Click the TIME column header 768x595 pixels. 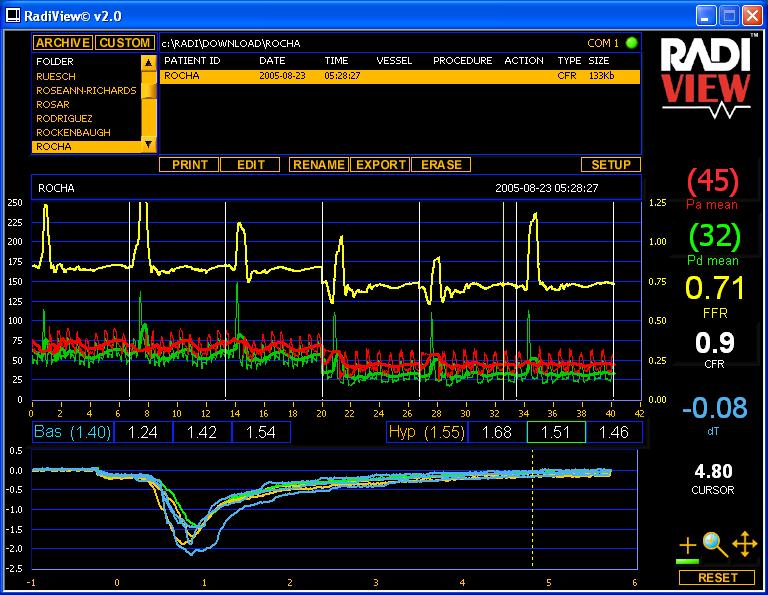pyautogui.click(x=336, y=61)
